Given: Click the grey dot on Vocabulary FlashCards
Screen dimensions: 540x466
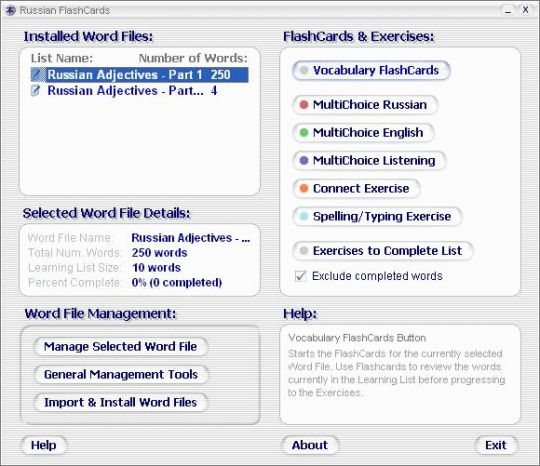Looking at the screenshot, I should click(304, 70).
